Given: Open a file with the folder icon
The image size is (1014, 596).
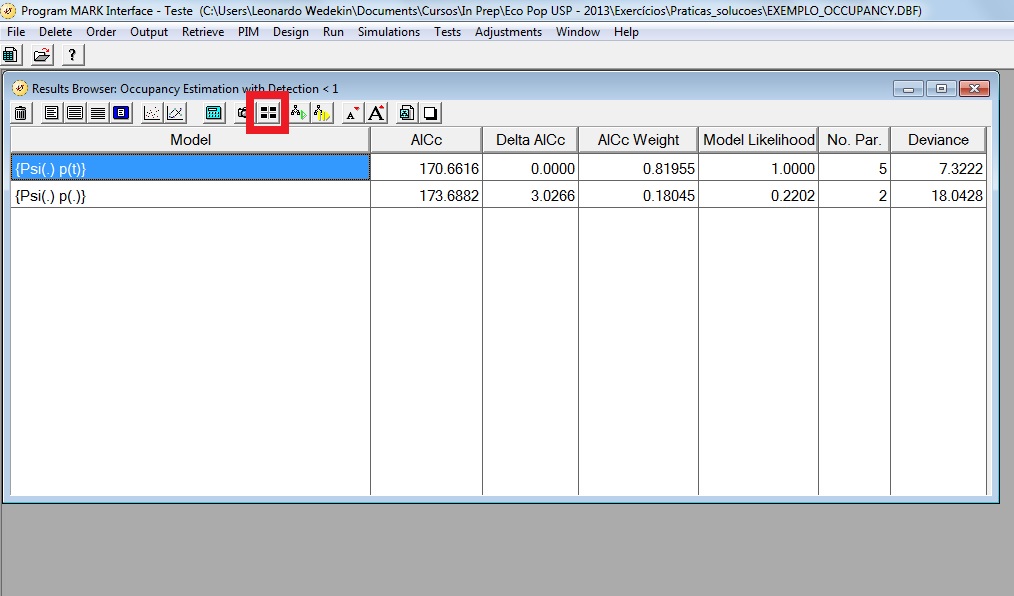Looking at the screenshot, I should pos(41,55).
